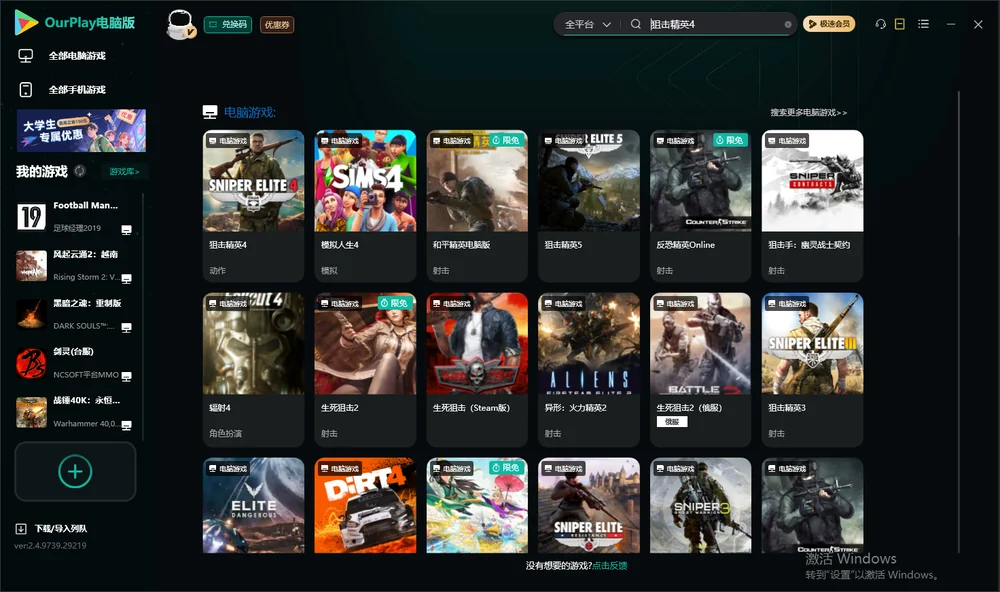The image size is (1000, 592).
Task: Click the Rising Storm 2 game icon
Action: pos(31,266)
